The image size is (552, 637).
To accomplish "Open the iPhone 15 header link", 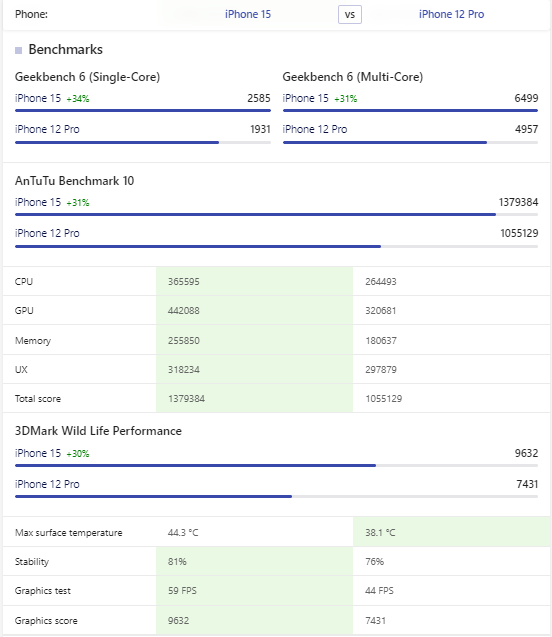I will point(248,14).
